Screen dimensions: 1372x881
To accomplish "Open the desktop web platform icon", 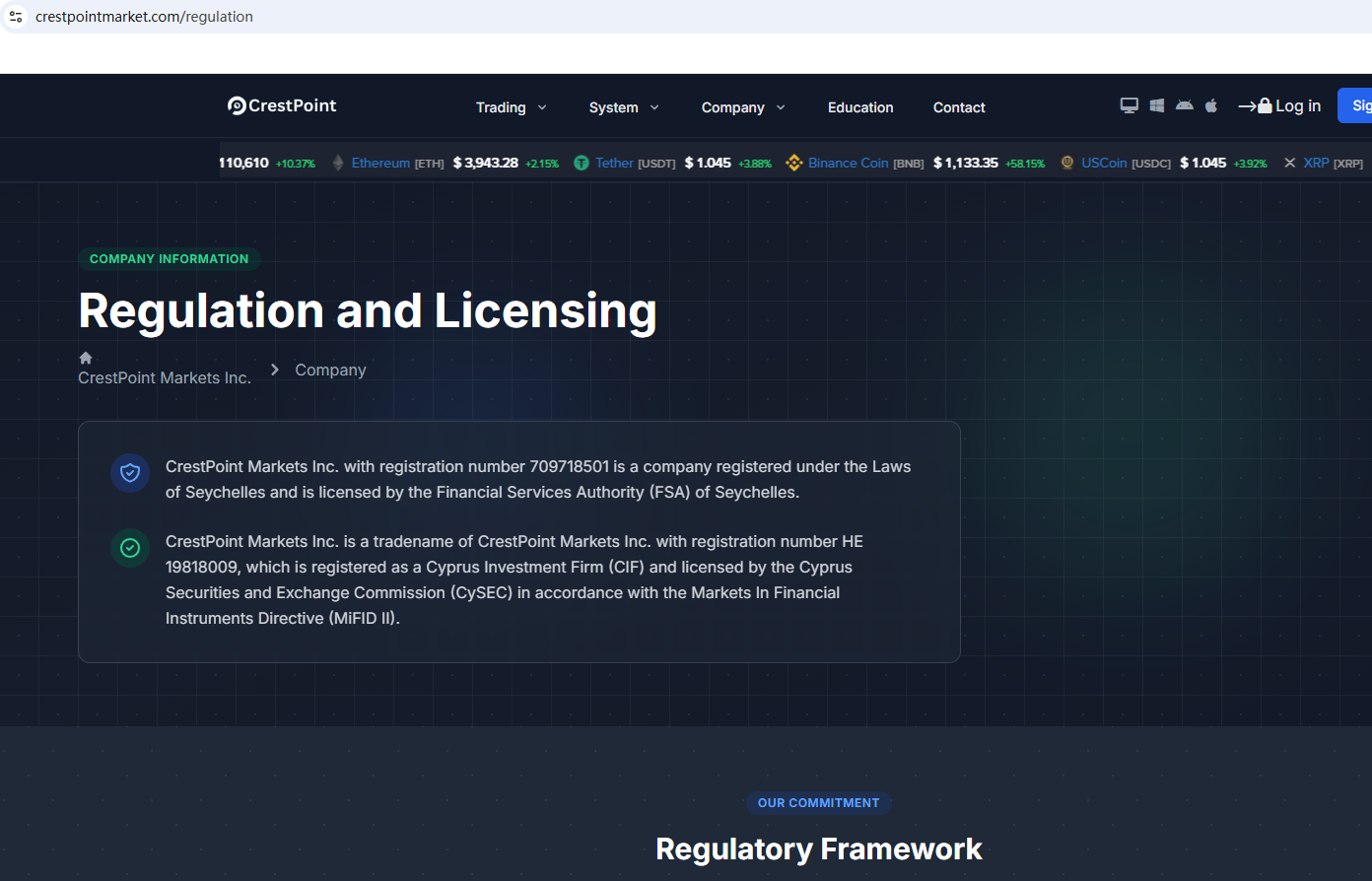I will 1130,105.
